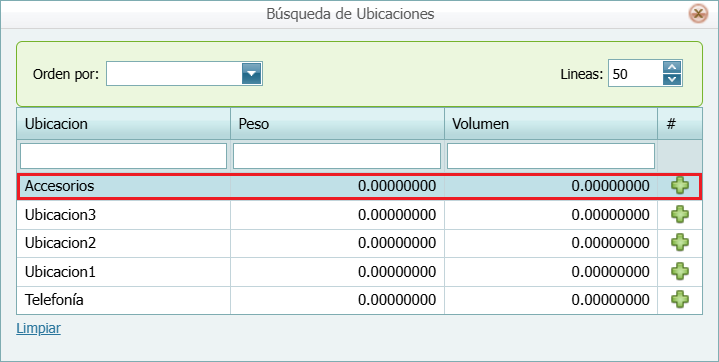Select the Ubicacion2 row name

click(x=60, y=243)
